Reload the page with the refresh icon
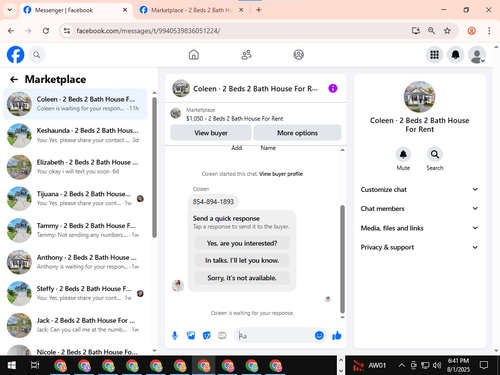Viewport: 500px width, 375px height. [x=46, y=31]
